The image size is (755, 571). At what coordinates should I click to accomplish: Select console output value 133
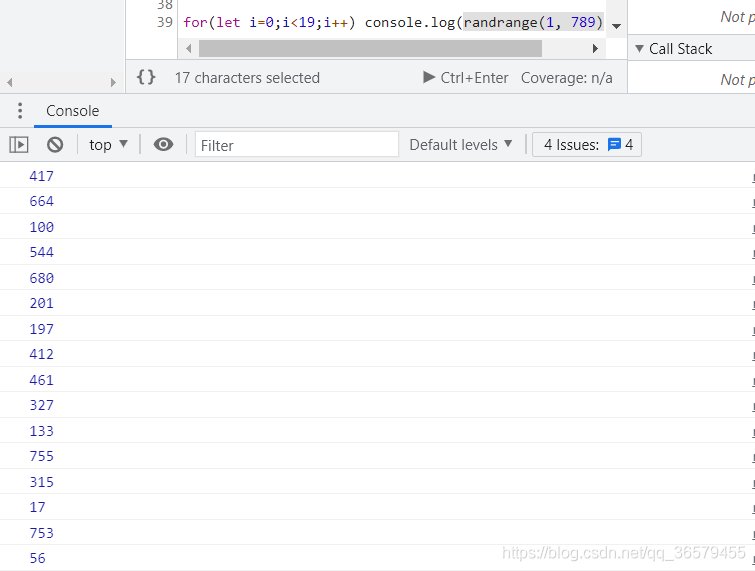[x=41, y=431]
